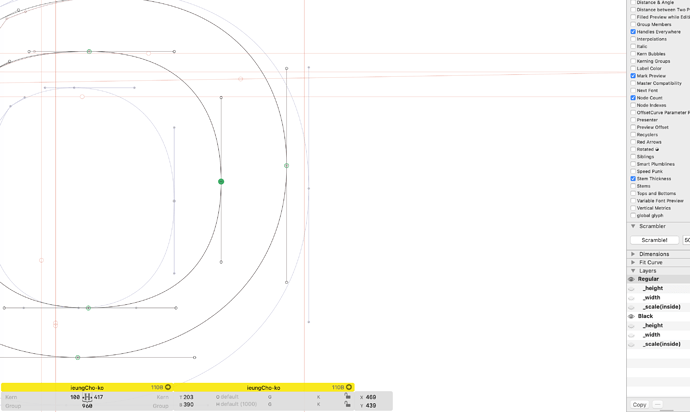Click the lower lock icon in info box

click(347, 404)
